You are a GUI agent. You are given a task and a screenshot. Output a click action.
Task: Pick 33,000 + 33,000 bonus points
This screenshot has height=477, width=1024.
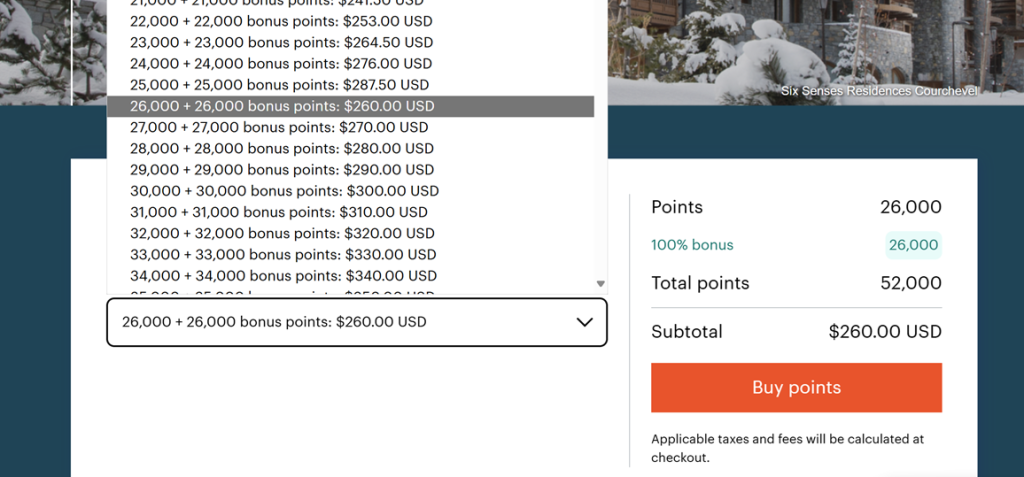(x=282, y=255)
